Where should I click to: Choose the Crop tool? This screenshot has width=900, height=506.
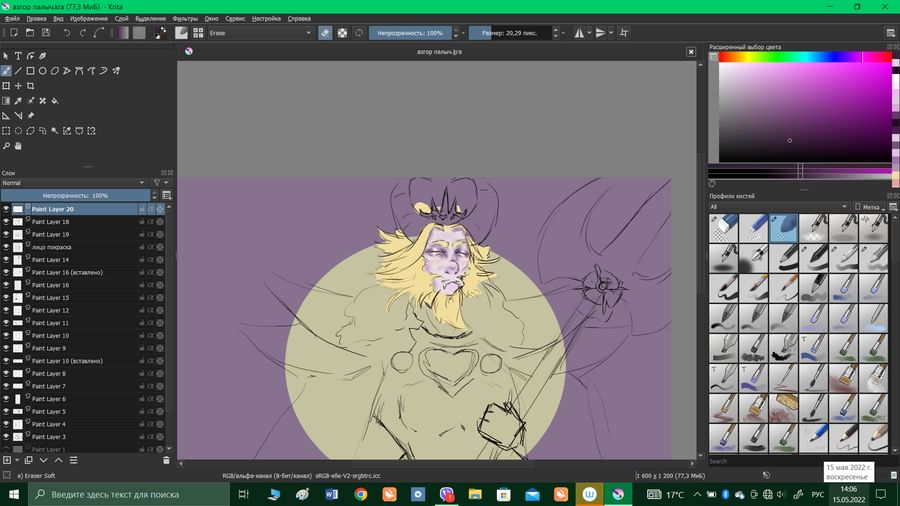click(x=30, y=85)
